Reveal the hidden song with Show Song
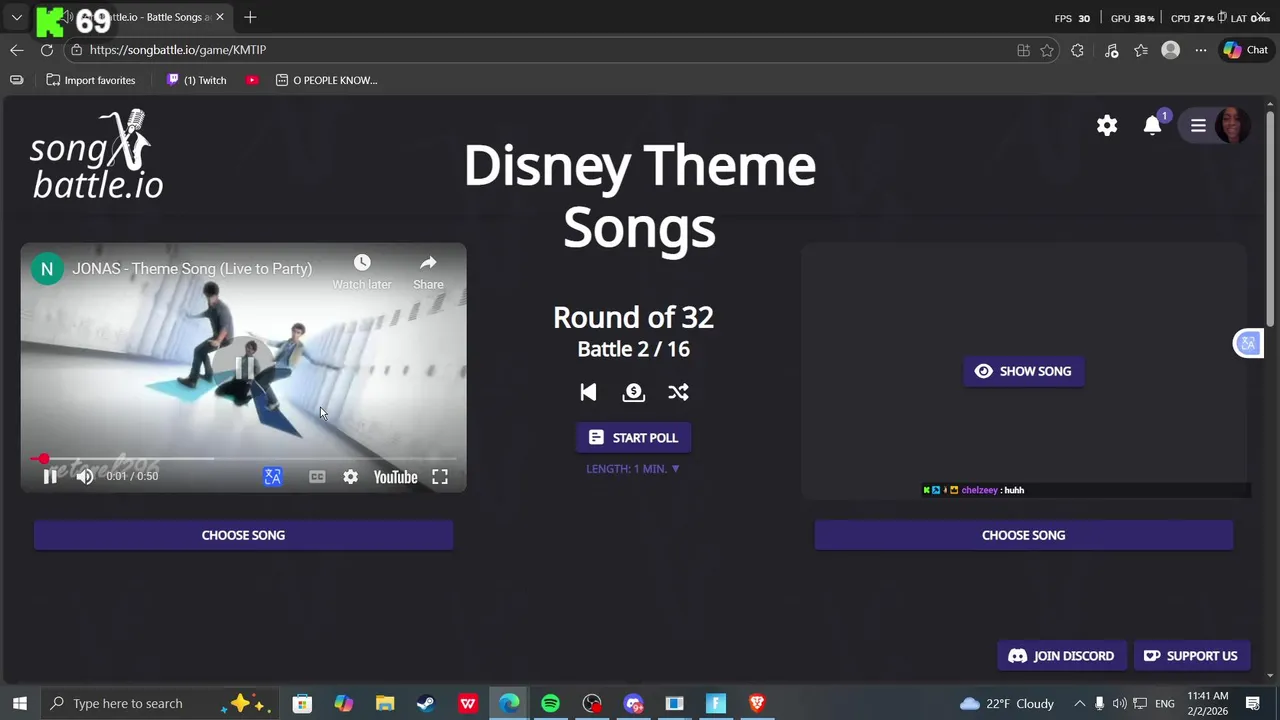This screenshot has height=720, width=1280. 1023,371
